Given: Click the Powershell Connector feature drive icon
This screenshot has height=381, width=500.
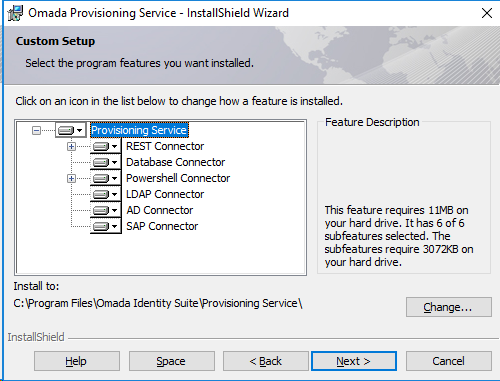Looking at the screenshot, I should (x=105, y=178).
